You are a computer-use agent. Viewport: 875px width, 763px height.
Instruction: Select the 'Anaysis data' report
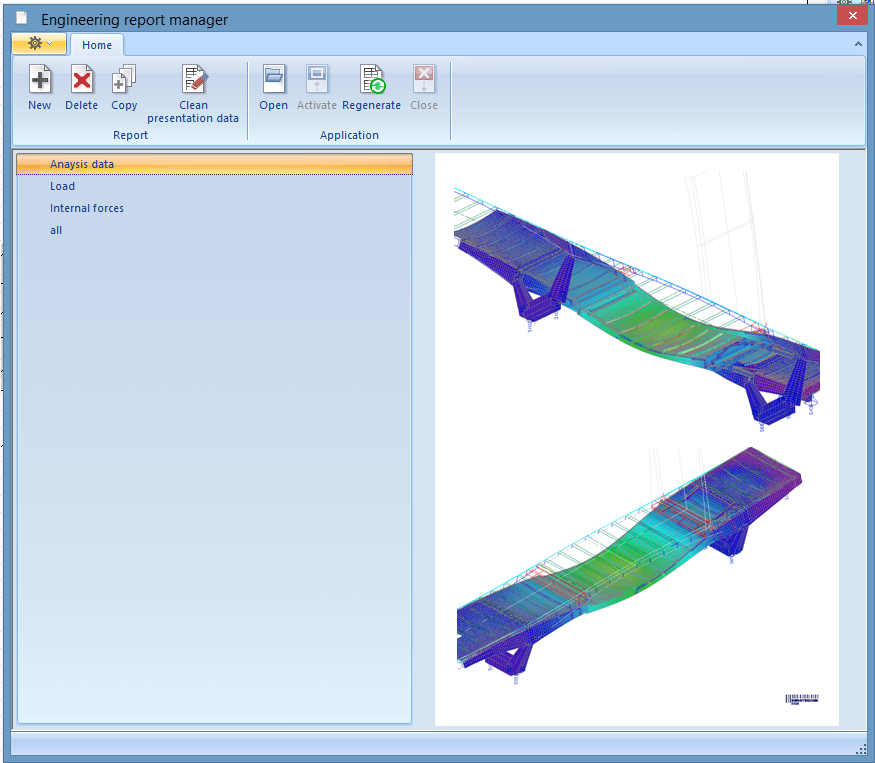(x=214, y=164)
